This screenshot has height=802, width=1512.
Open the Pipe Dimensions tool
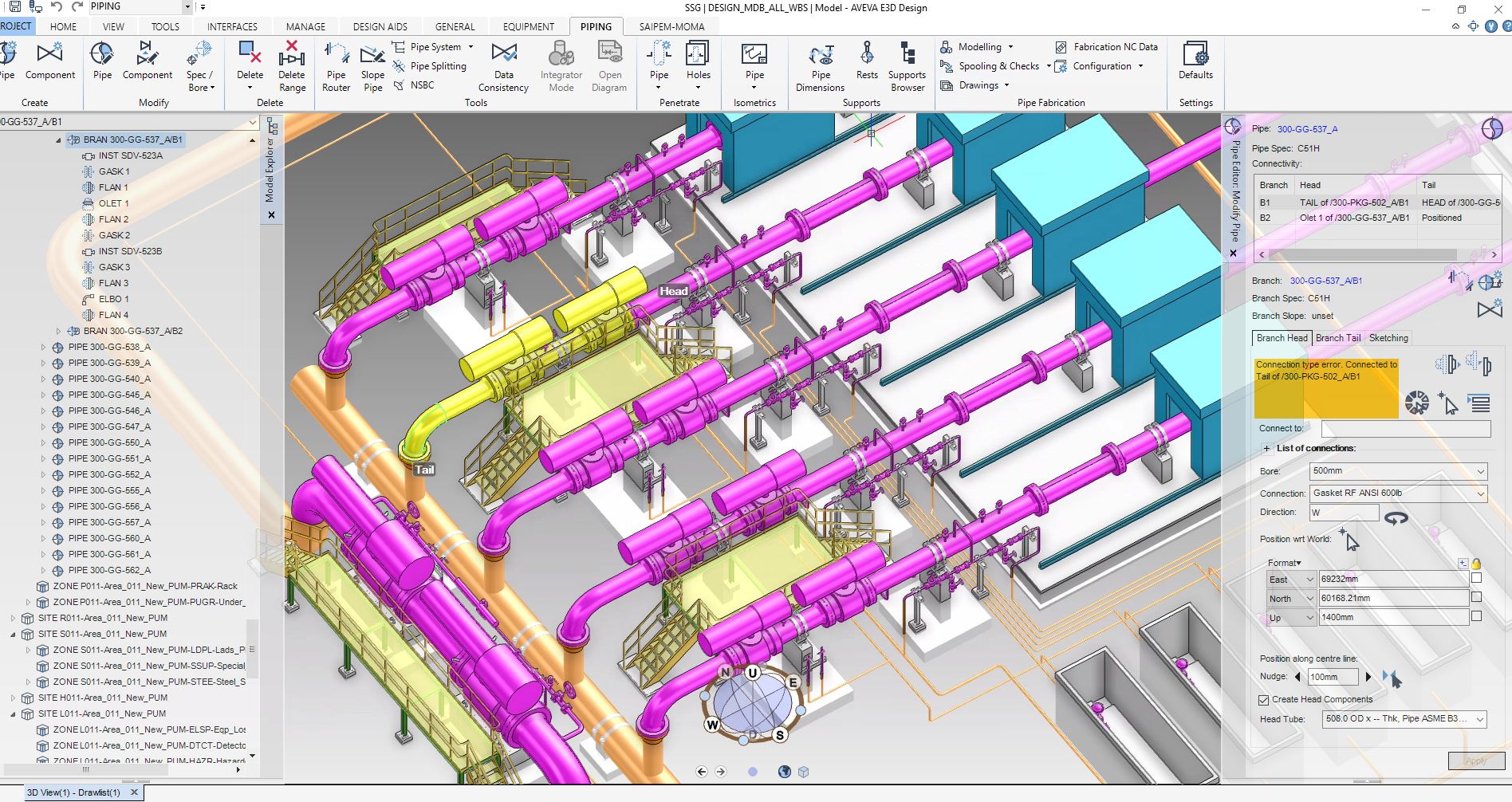click(x=820, y=65)
